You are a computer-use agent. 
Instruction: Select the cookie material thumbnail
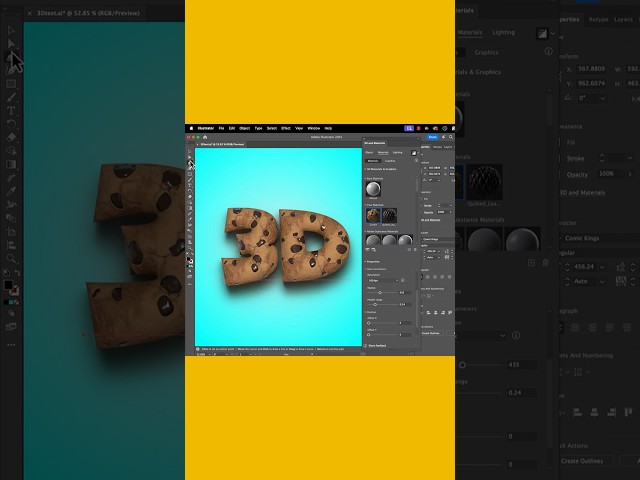[x=373, y=215]
